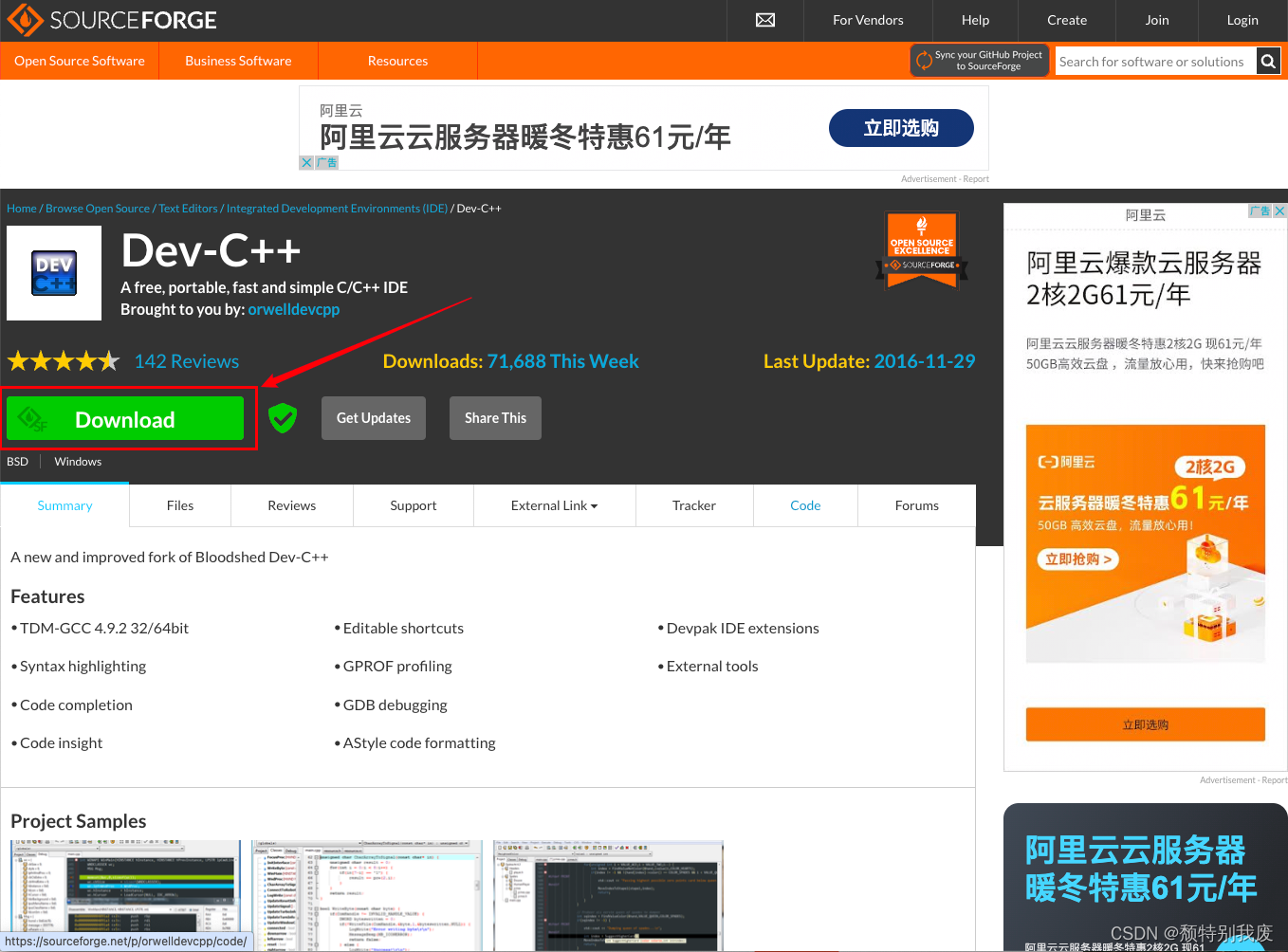
Task: Click the Advertisement - Report link under sidebar ad
Action: click(1243, 780)
